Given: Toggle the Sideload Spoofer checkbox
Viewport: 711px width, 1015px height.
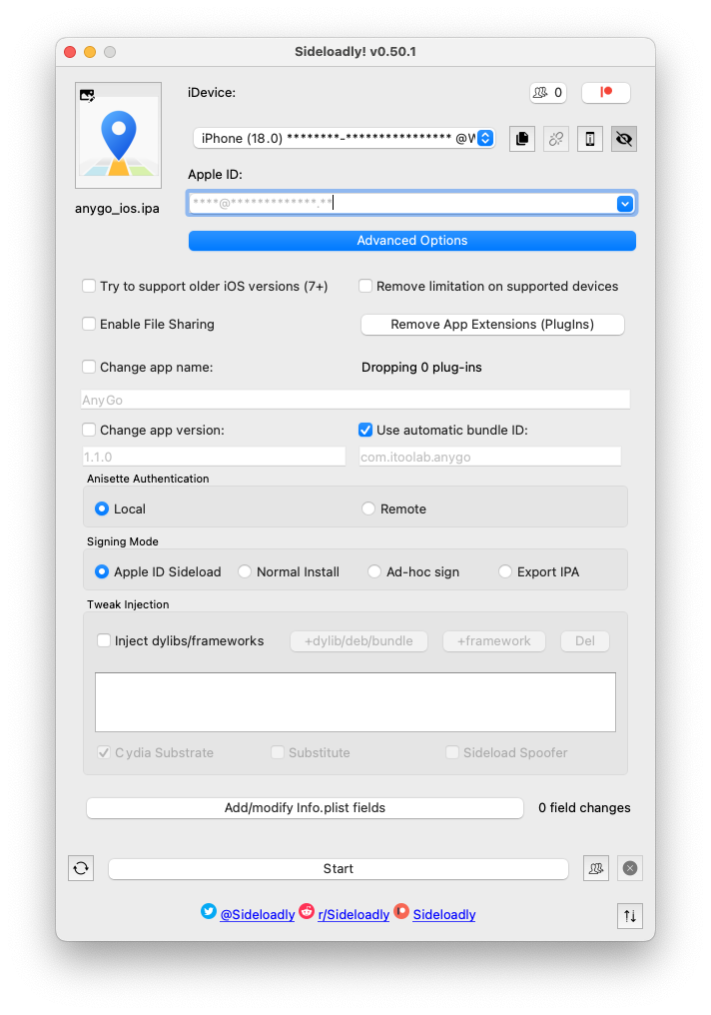Looking at the screenshot, I should [453, 752].
